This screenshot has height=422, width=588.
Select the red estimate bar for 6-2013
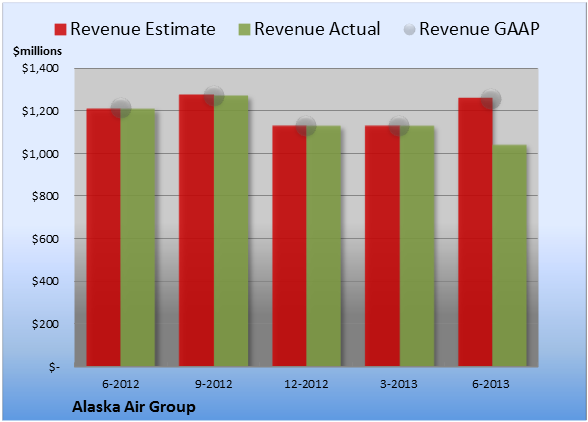point(476,232)
